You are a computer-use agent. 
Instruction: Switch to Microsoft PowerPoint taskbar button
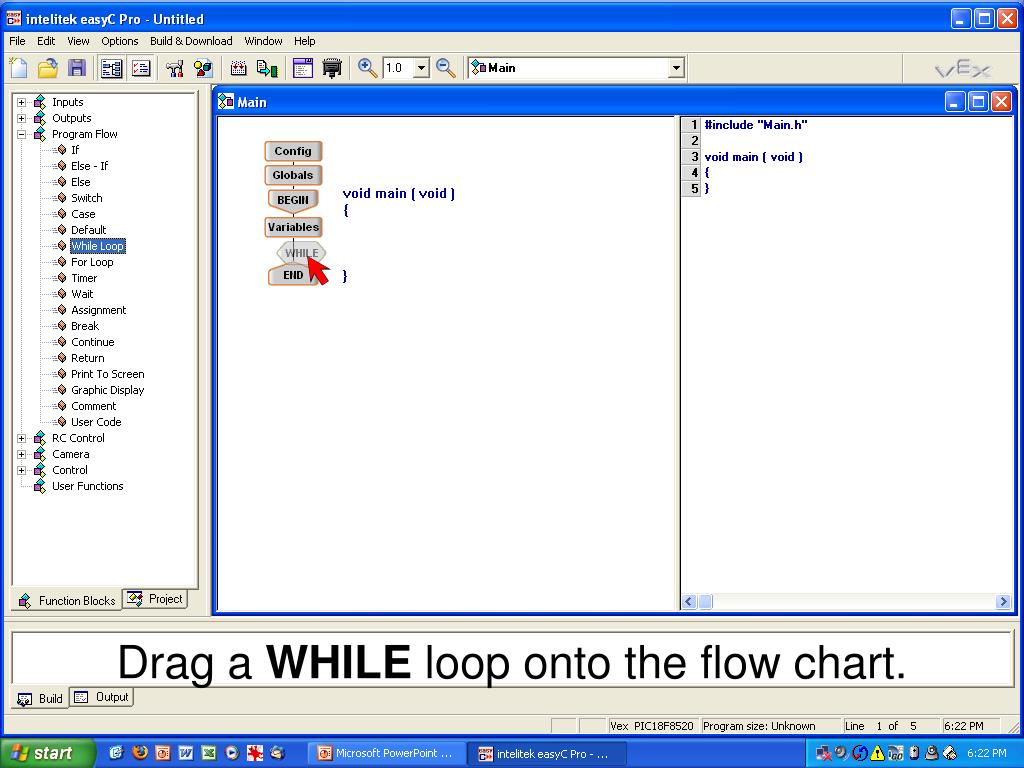(387, 753)
